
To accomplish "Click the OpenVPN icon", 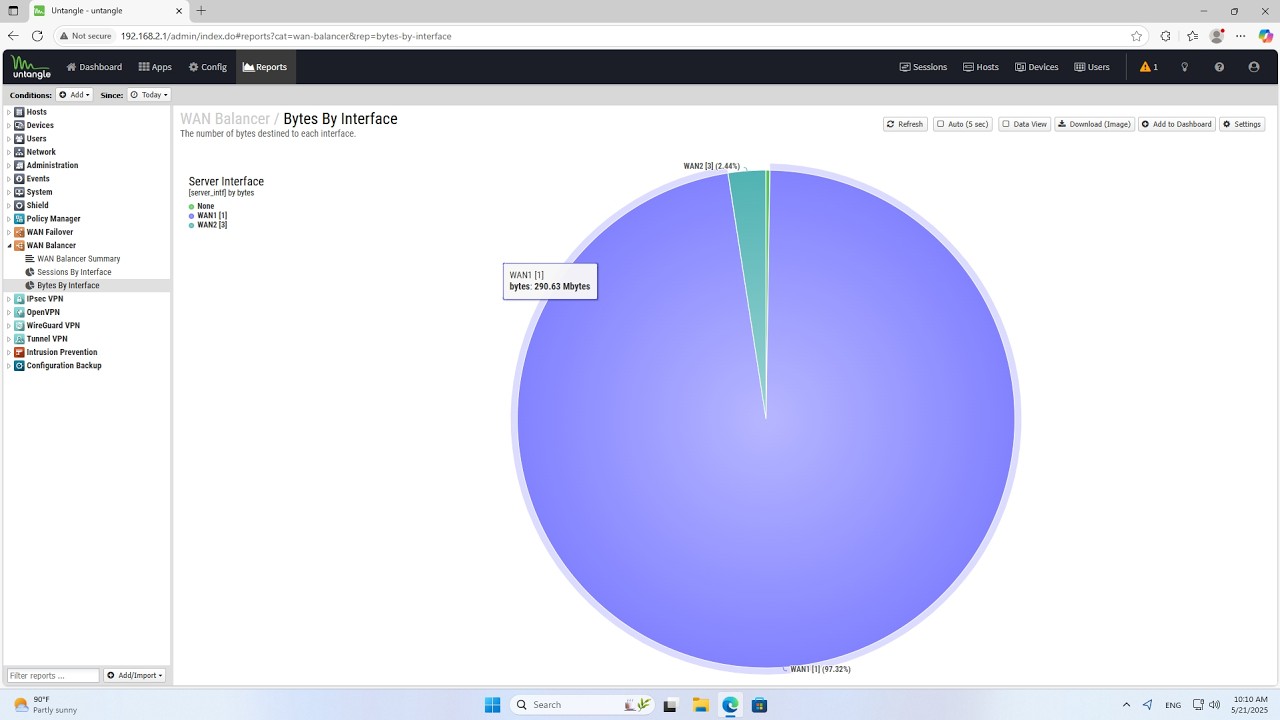I will (x=19, y=312).
